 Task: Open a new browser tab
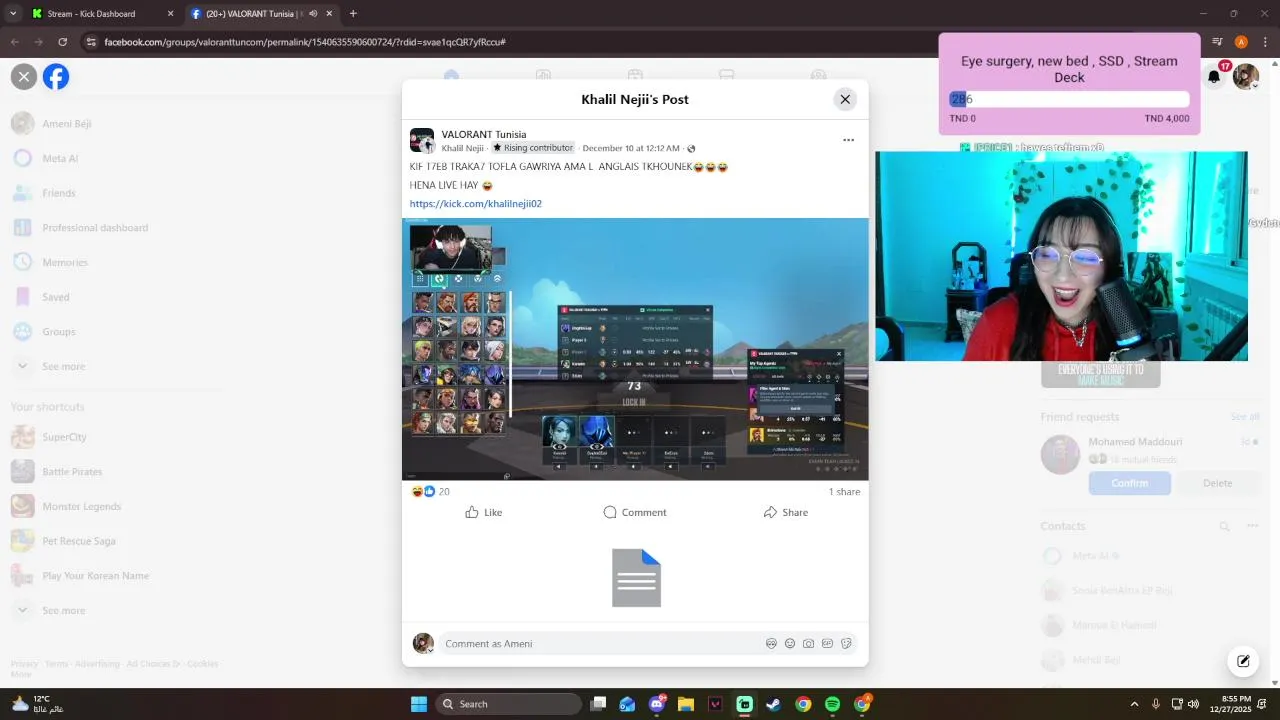[353, 14]
